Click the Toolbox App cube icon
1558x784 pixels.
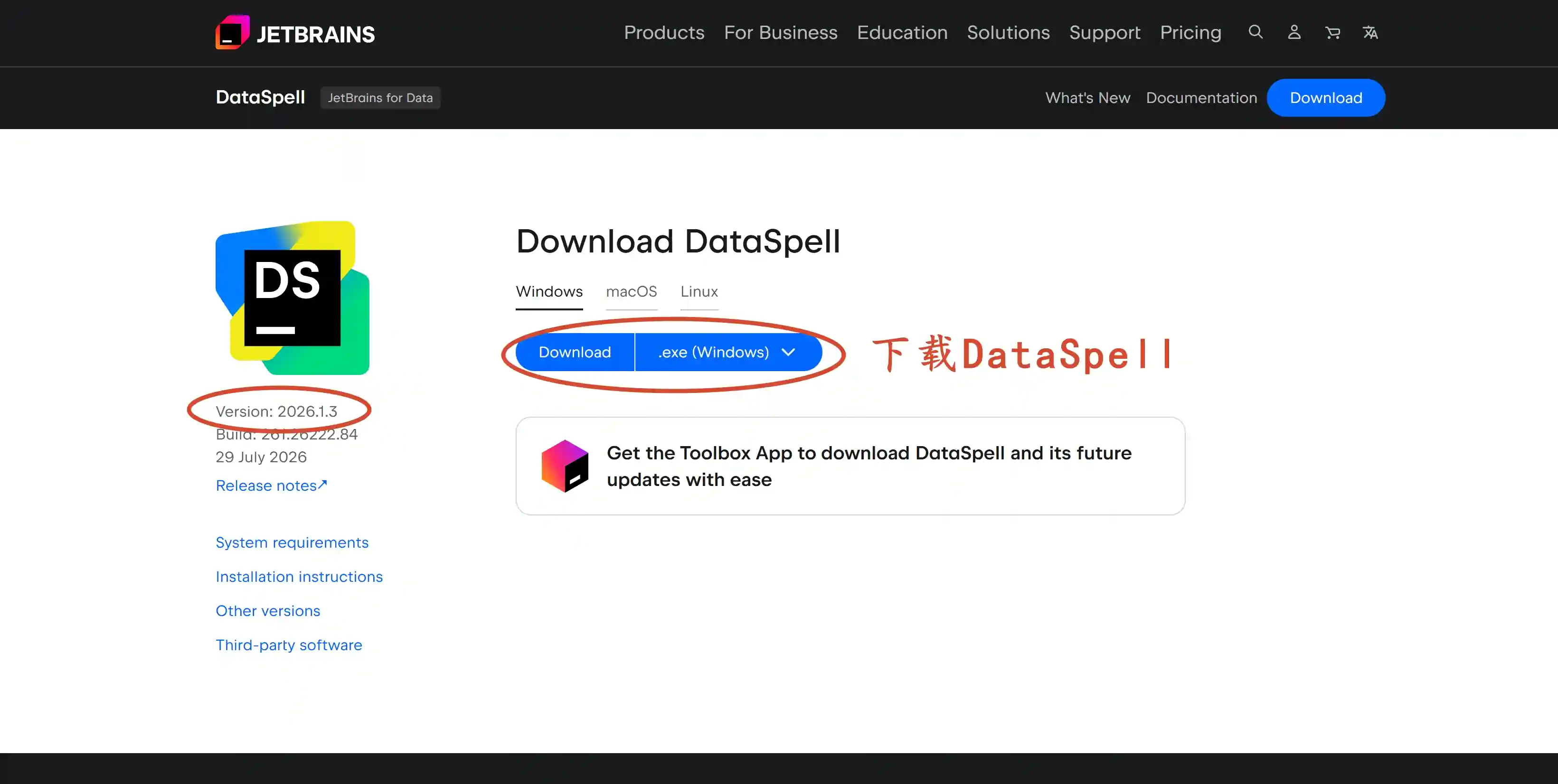pos(565,466)
